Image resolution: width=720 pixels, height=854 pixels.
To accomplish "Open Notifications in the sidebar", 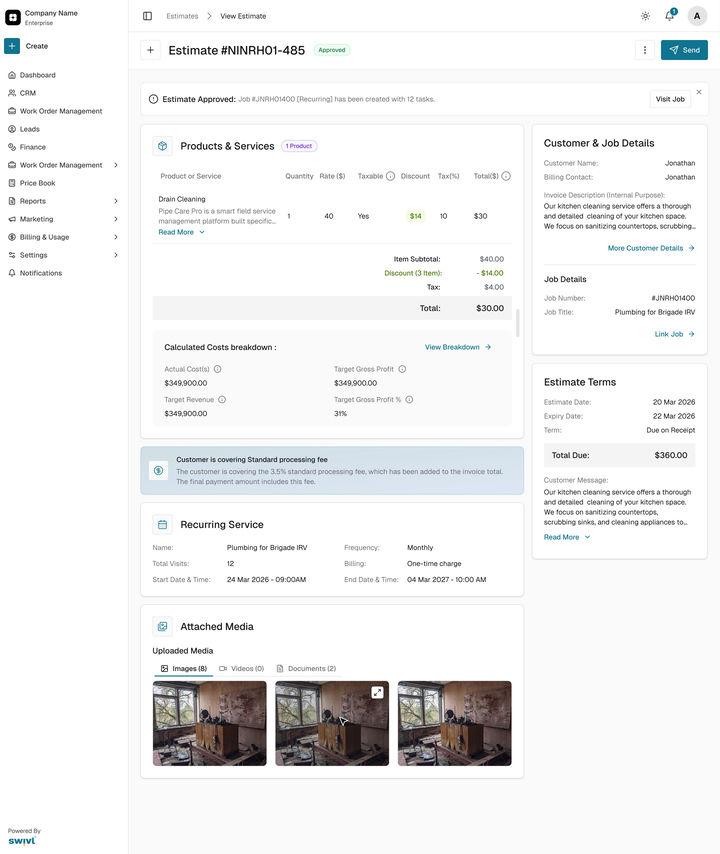I will point(41,273).
